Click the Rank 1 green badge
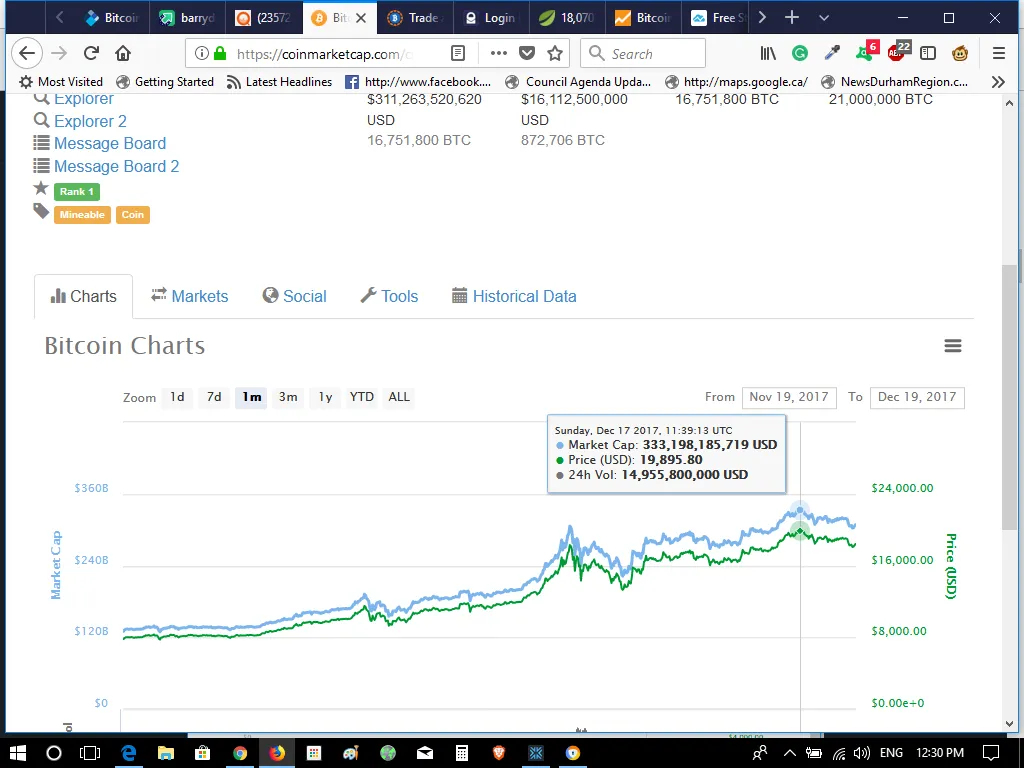This screenshot has width=1024, height=768. (76, 191)
